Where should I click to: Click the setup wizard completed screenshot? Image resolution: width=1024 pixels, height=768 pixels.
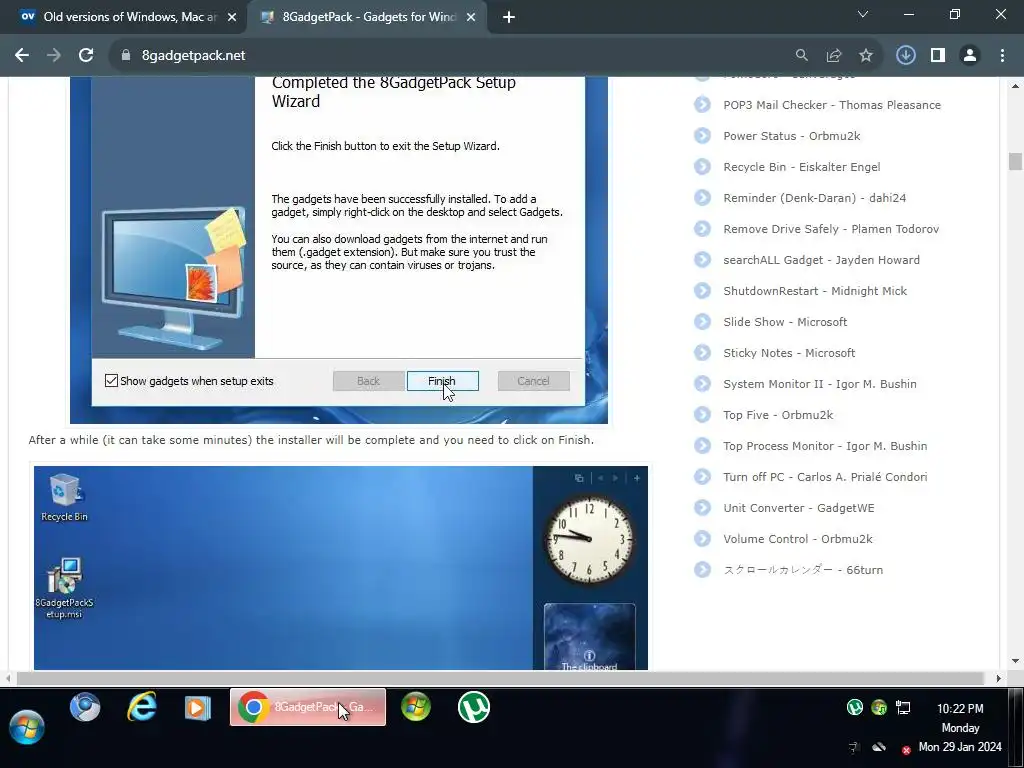pyautogui.click(x=338, y=250)
